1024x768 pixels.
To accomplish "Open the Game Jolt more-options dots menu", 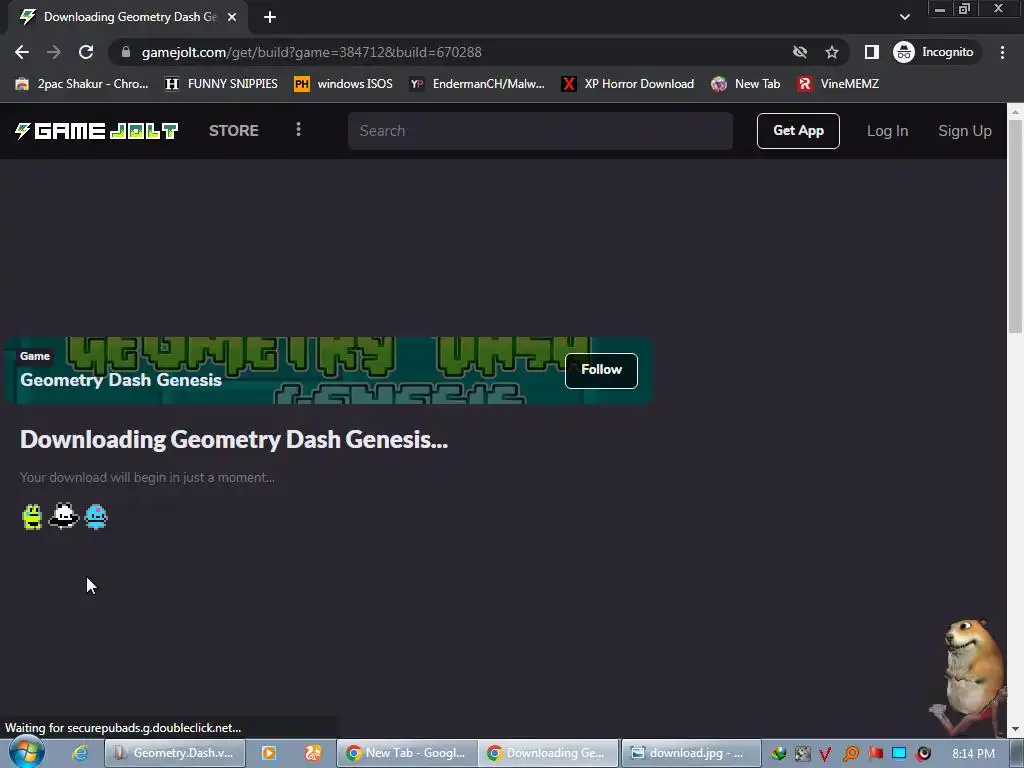I will 298,129.
